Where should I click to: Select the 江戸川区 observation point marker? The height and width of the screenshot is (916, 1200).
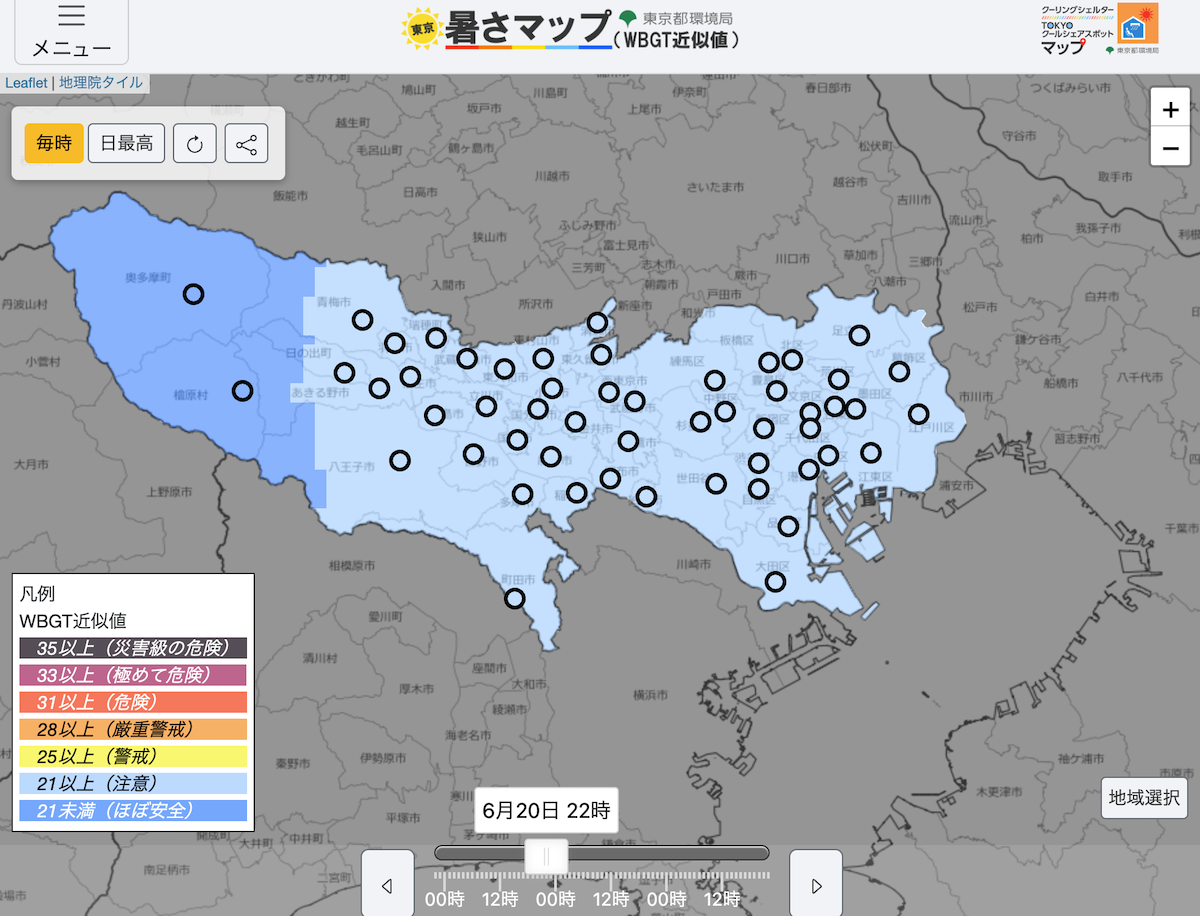pos(918,414)
